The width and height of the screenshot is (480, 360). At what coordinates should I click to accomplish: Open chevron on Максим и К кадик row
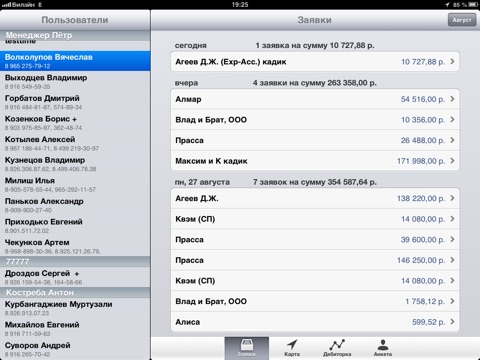(x=452, y=161)
